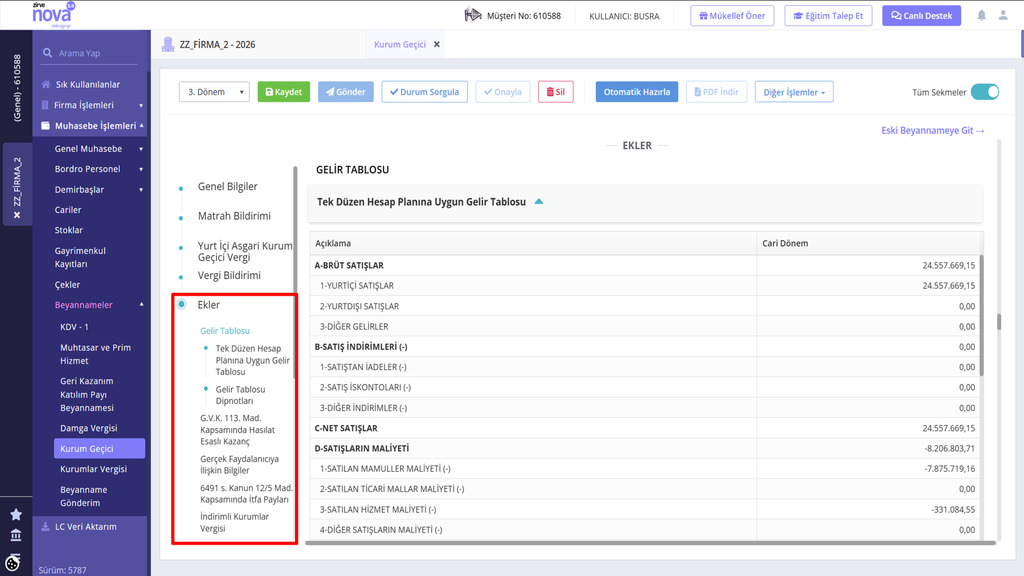Follow Eski Beyannameye Git link
Image resolution: width=1024 pixels, height=576 pixels.
933,131
